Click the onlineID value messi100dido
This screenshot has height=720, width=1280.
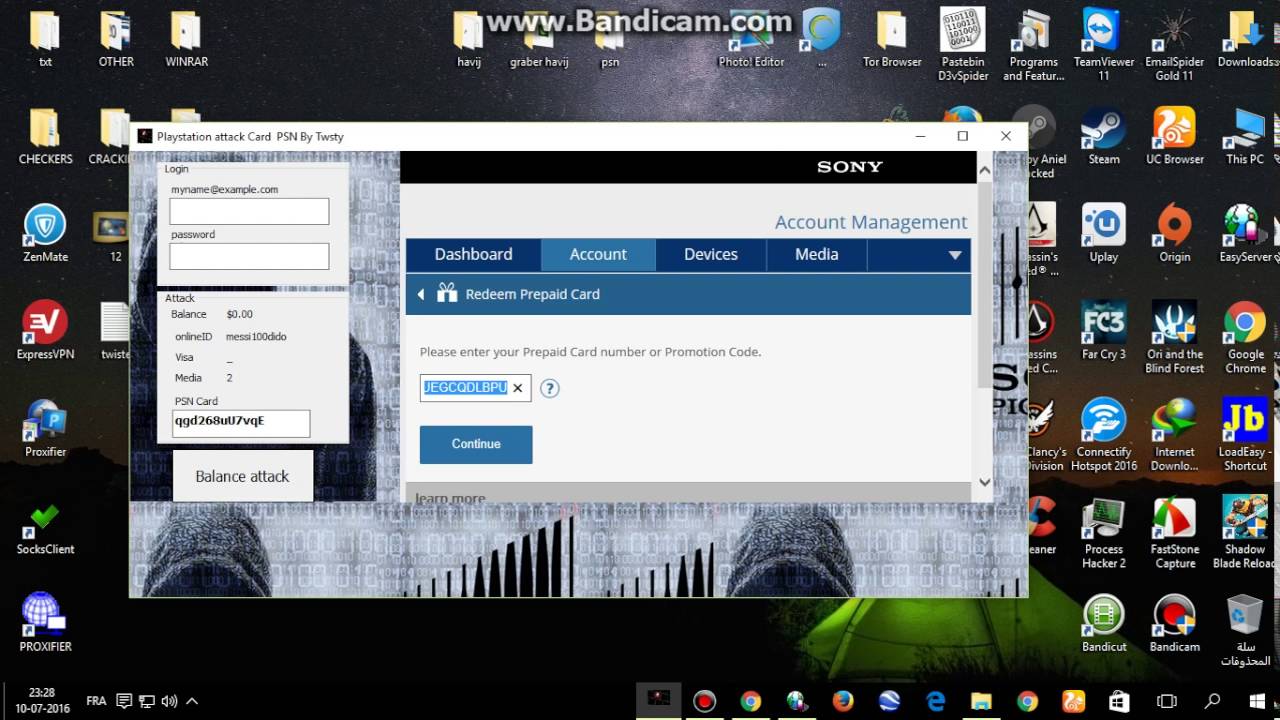tap(256, 337)
